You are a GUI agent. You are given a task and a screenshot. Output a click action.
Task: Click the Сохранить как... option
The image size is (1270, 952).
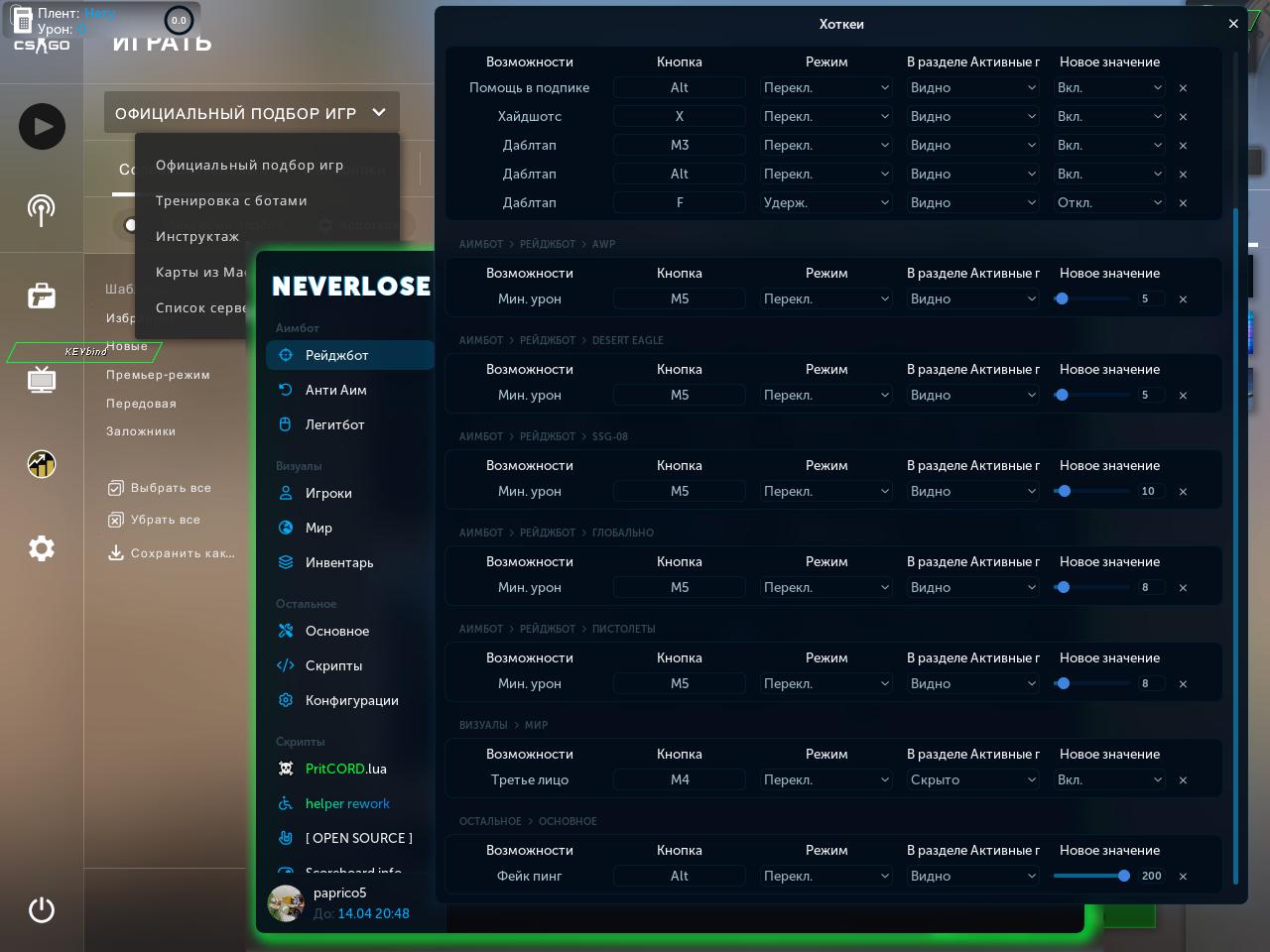(183, 553)
